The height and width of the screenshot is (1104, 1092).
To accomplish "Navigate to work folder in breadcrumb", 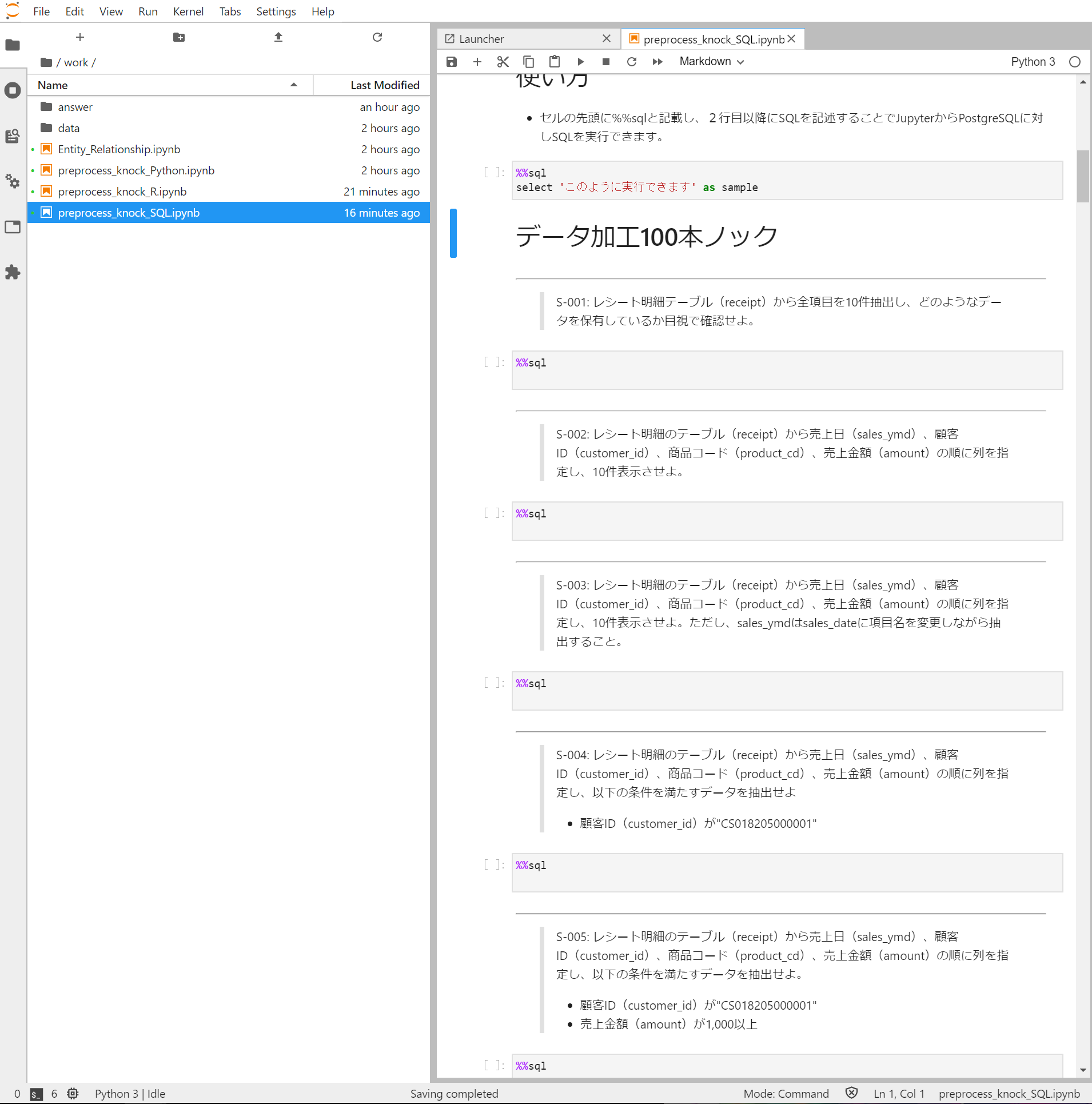I will tap(76, 62).
